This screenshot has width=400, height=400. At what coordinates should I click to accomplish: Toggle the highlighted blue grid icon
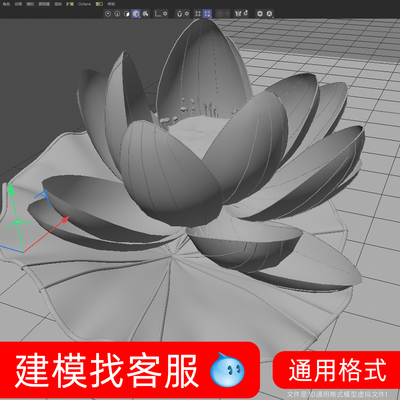coord(207,14)
